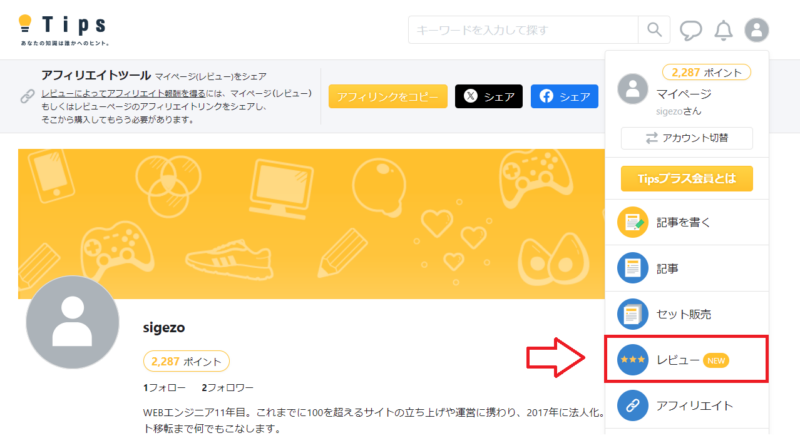Click the large gray profile avatar
Screen dimensions: 800x448
click(72, 322)
